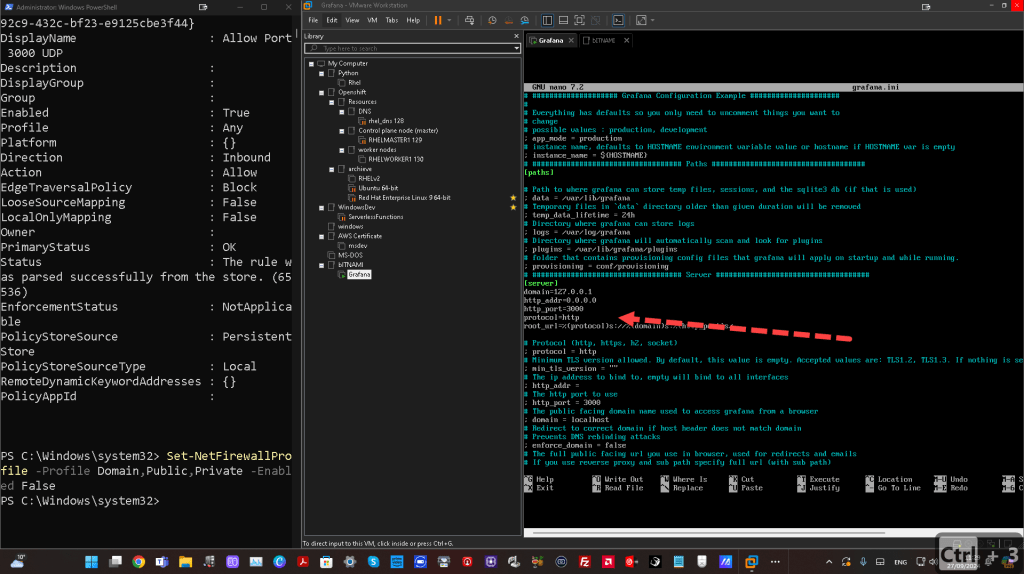Enter full screen mode in VMware

579,20
